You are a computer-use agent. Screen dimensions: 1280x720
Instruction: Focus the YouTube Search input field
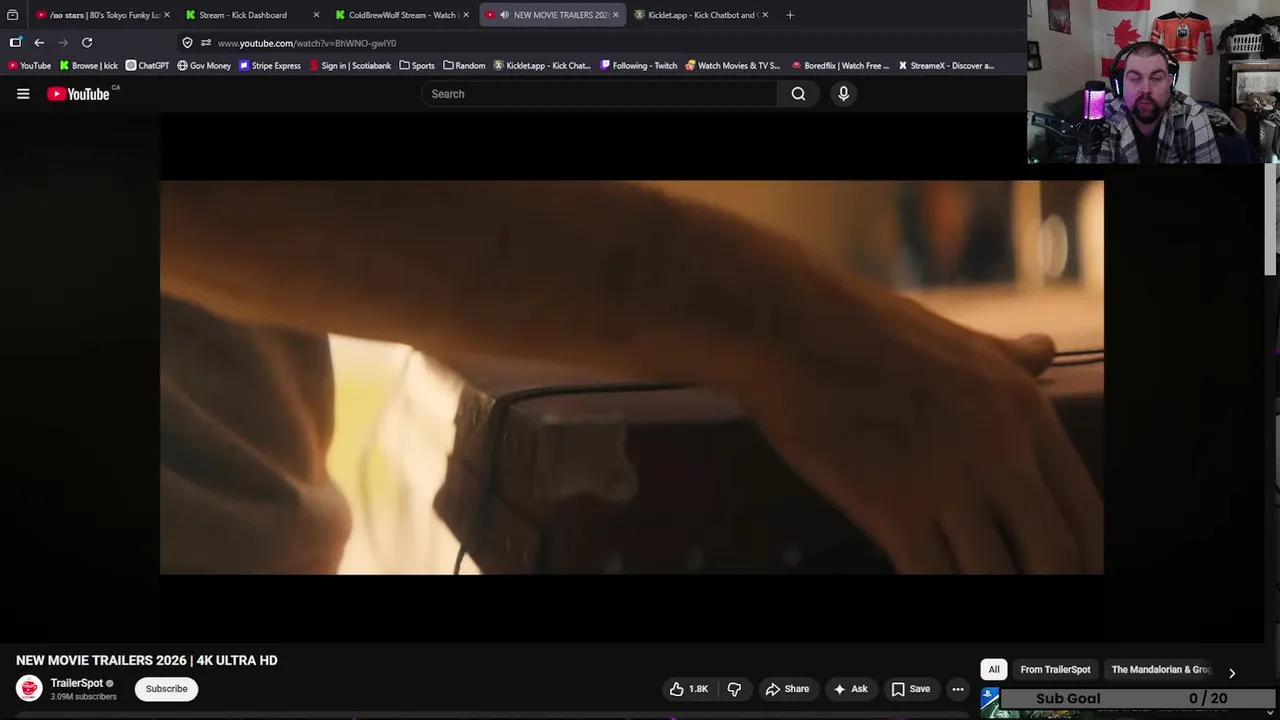pos(599,94)
